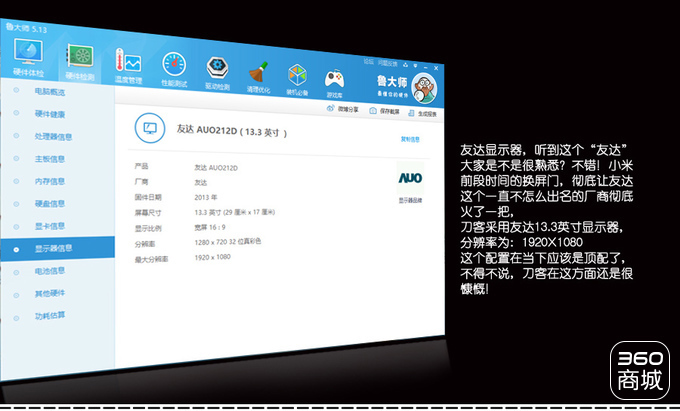Click the 鲁大师 cartoon avatar
Viewport: 680px width, 411px height.
(x=424, y=88)
